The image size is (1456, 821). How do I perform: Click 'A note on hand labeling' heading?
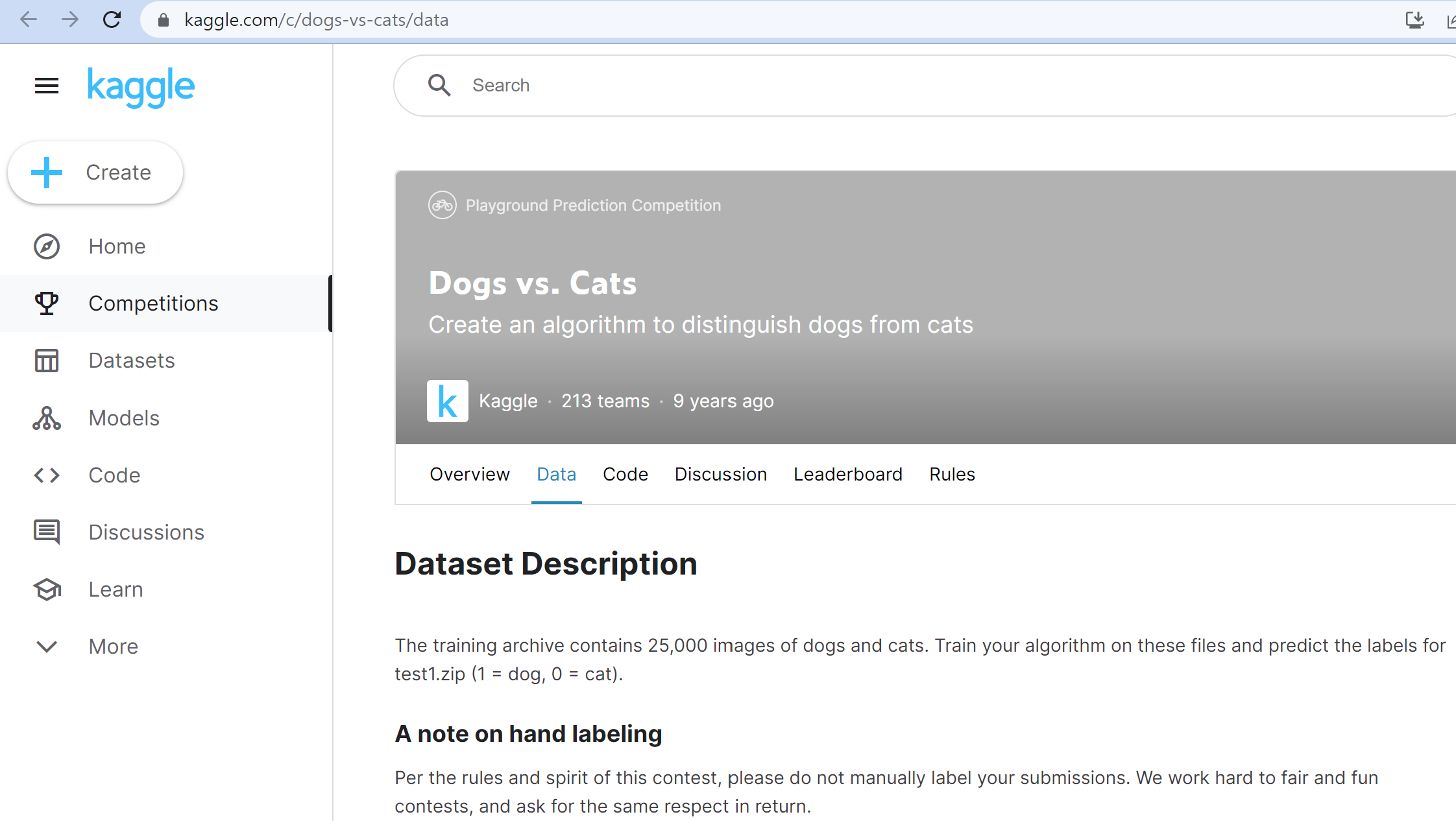pos(528,734)
